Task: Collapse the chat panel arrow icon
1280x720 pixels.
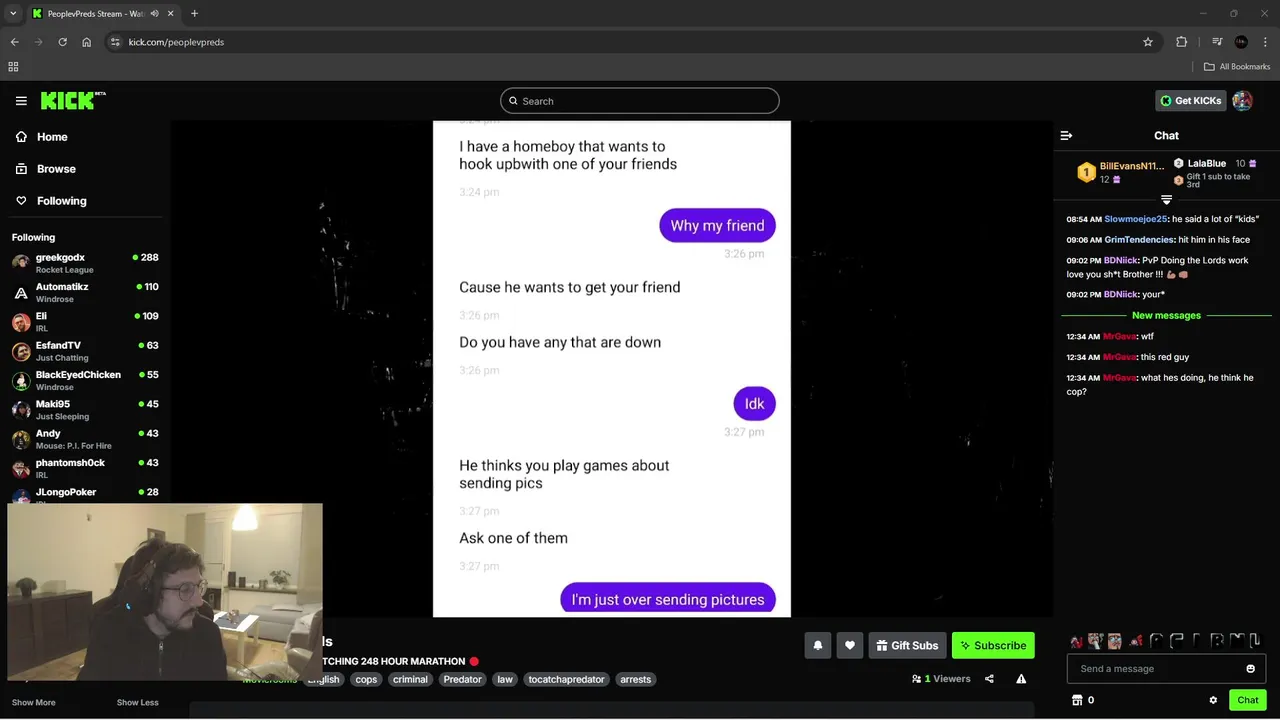Action: (x=1066, y=135)
